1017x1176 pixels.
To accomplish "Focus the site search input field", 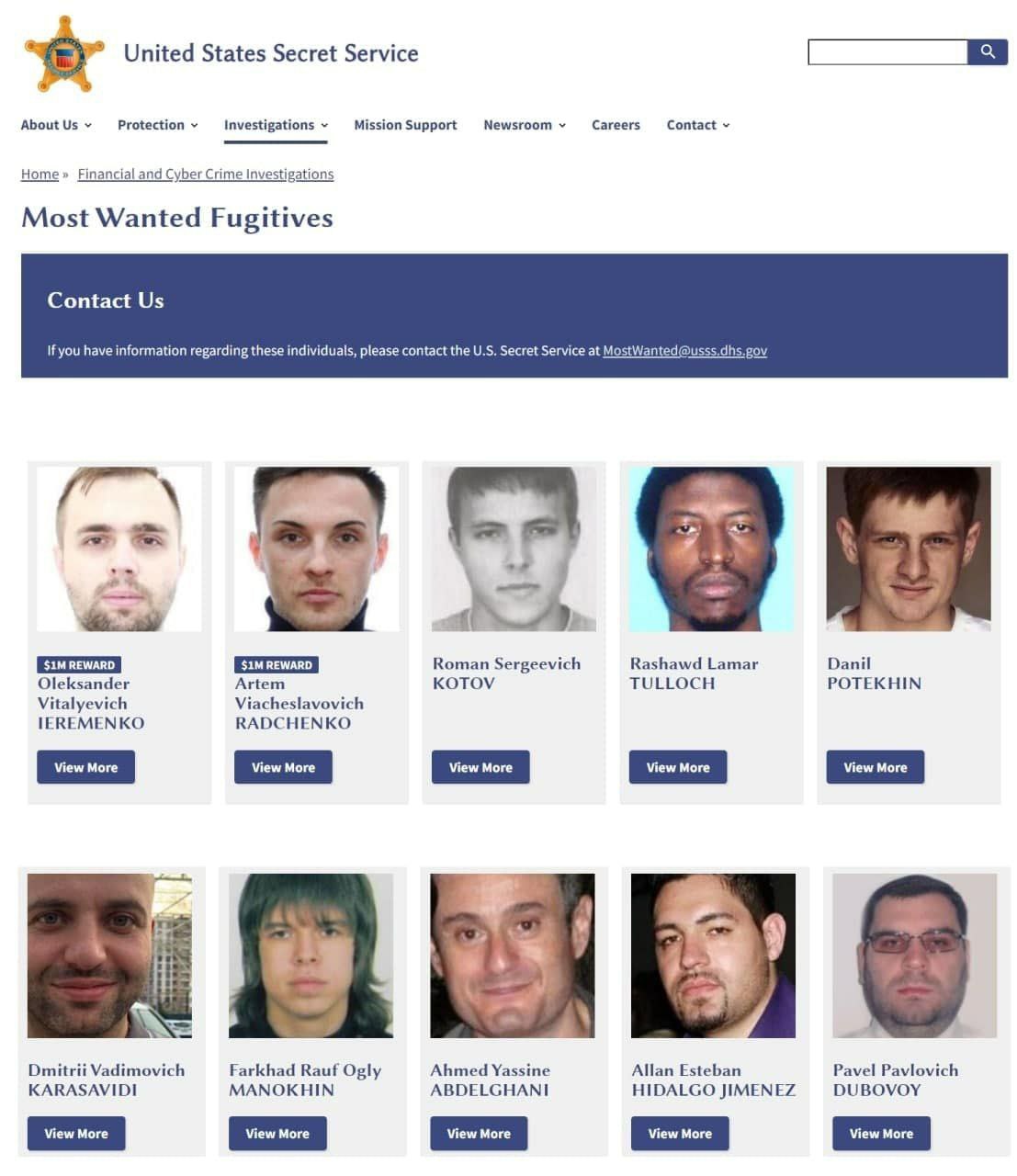I will click(x=887, y=51).
